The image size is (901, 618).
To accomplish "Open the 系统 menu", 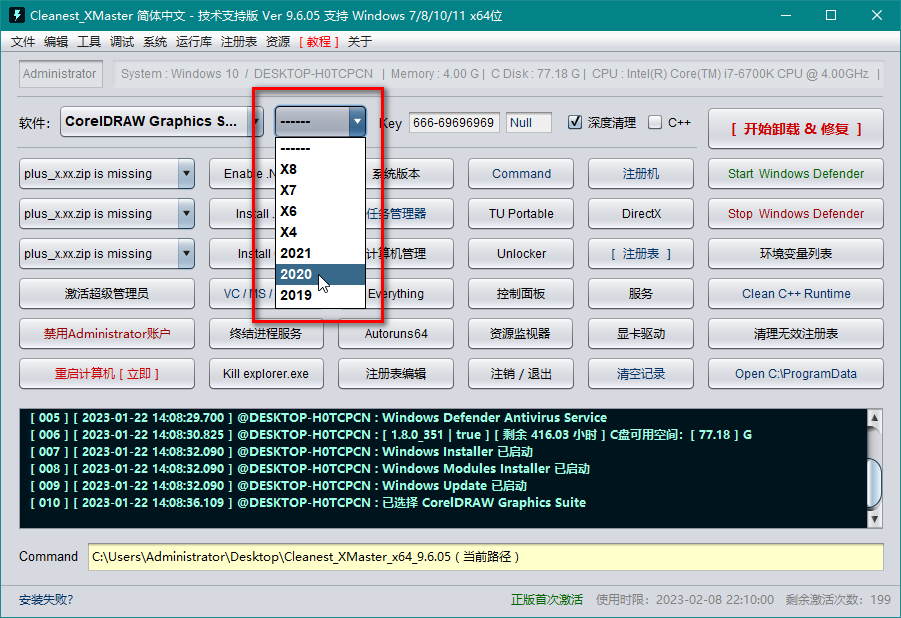I will coord(155,41).
